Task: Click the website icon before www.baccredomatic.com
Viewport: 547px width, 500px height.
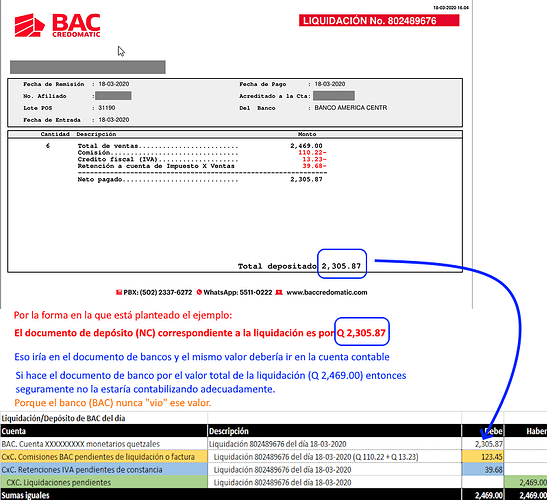Action: pos(279,292)
